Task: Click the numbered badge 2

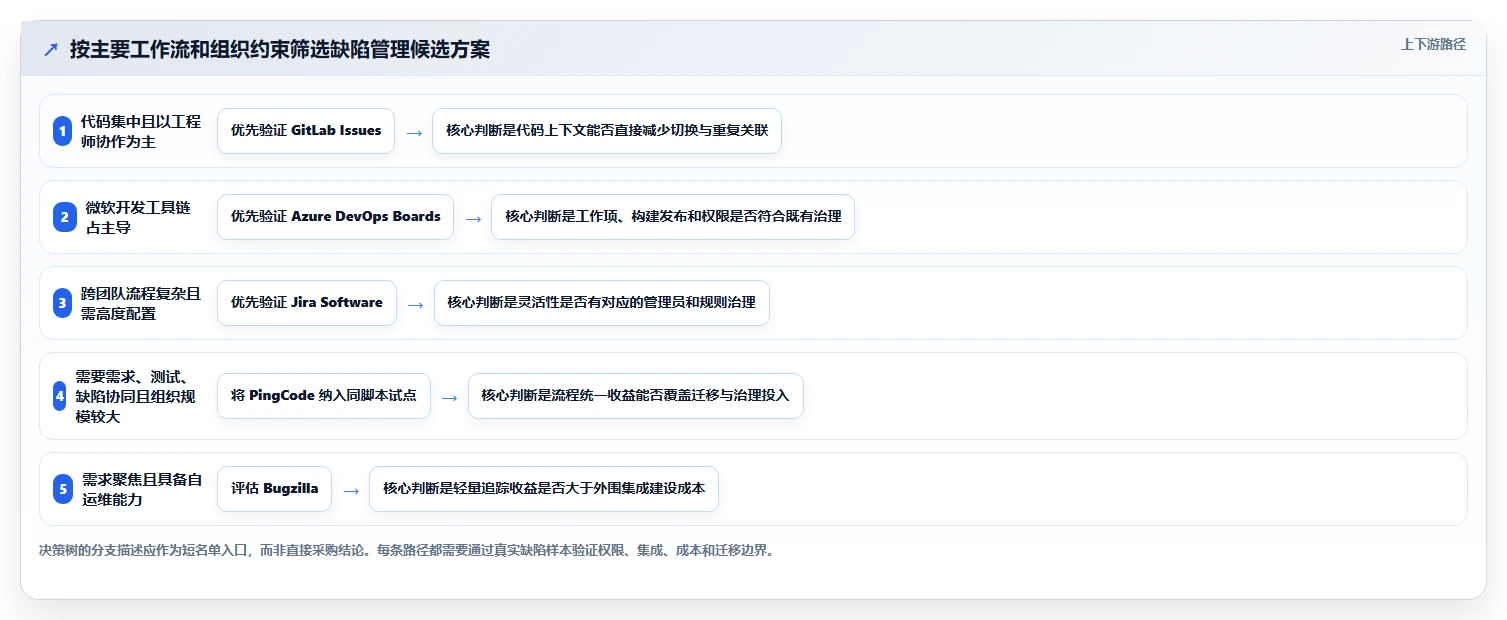Action: pyautogui.click(x=63, y=217)
